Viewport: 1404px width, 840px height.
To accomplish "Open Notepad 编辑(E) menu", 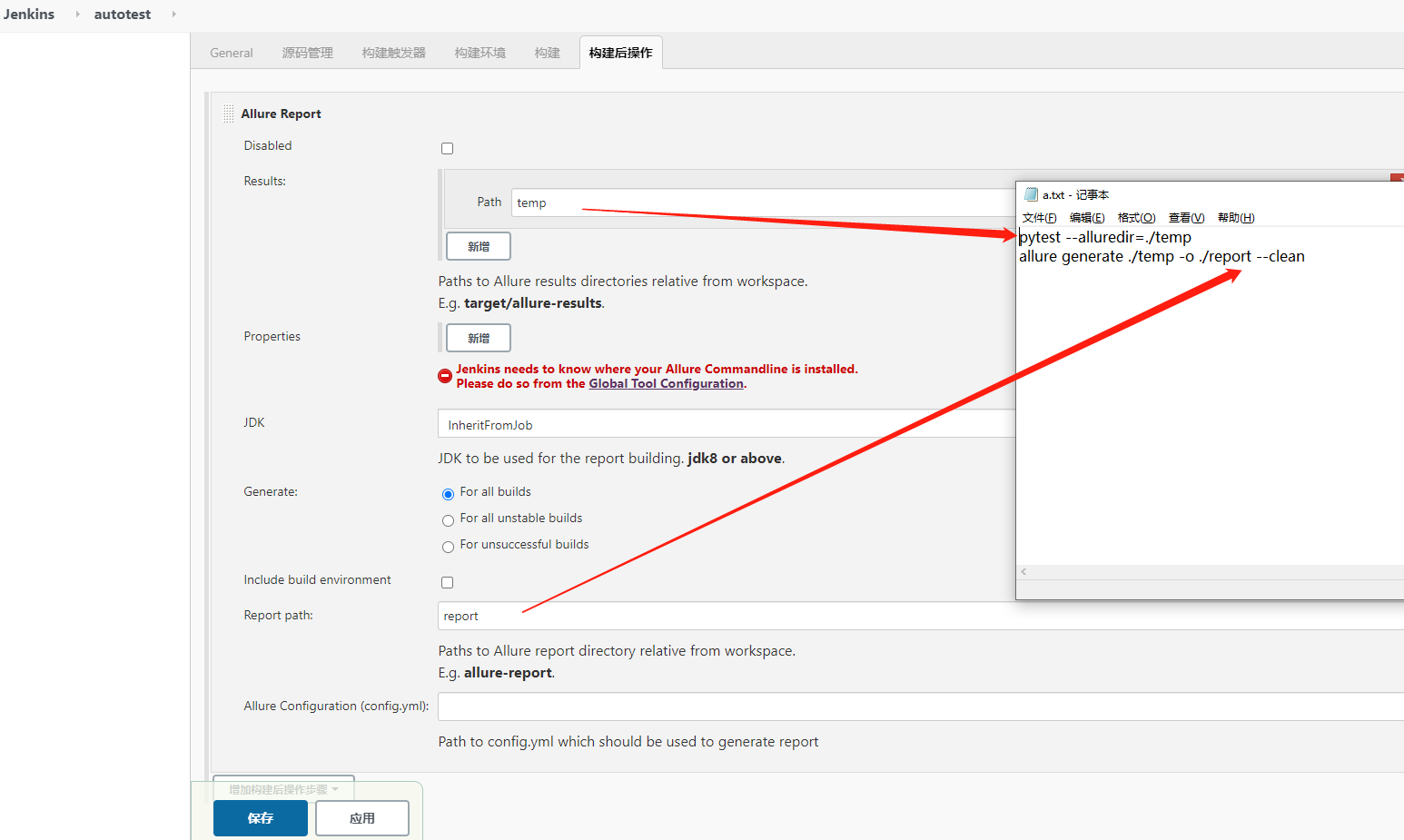I will (x=1087, y=218).
